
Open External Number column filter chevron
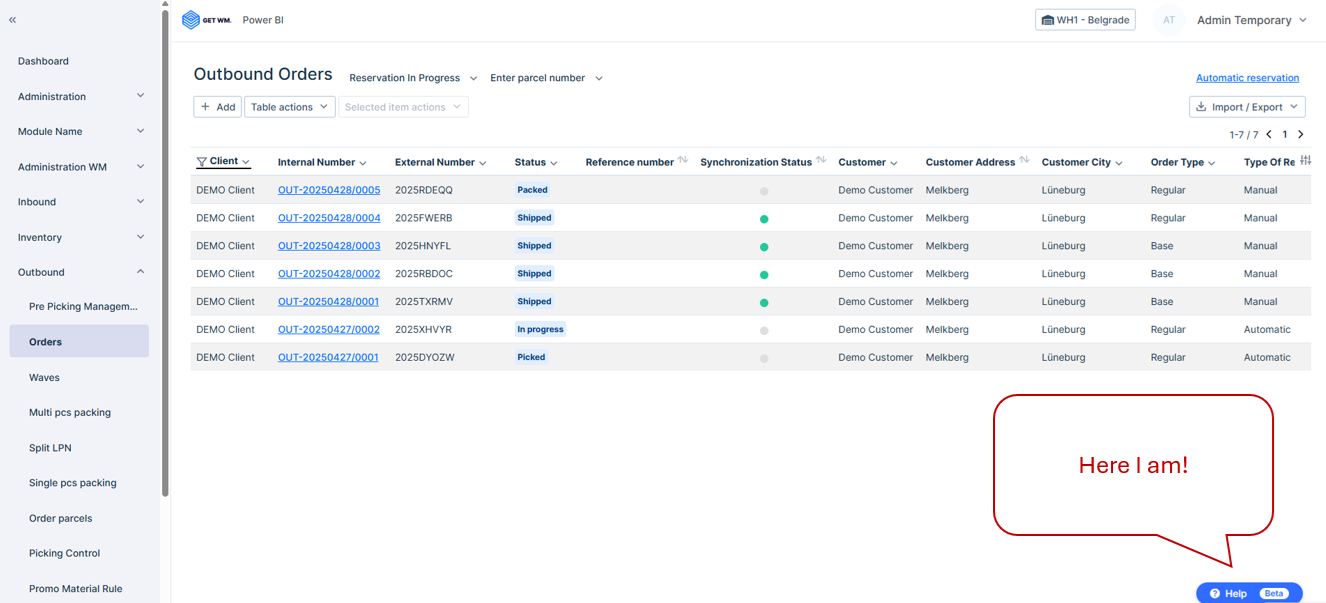pyautogui.click(x=483, y=163)
